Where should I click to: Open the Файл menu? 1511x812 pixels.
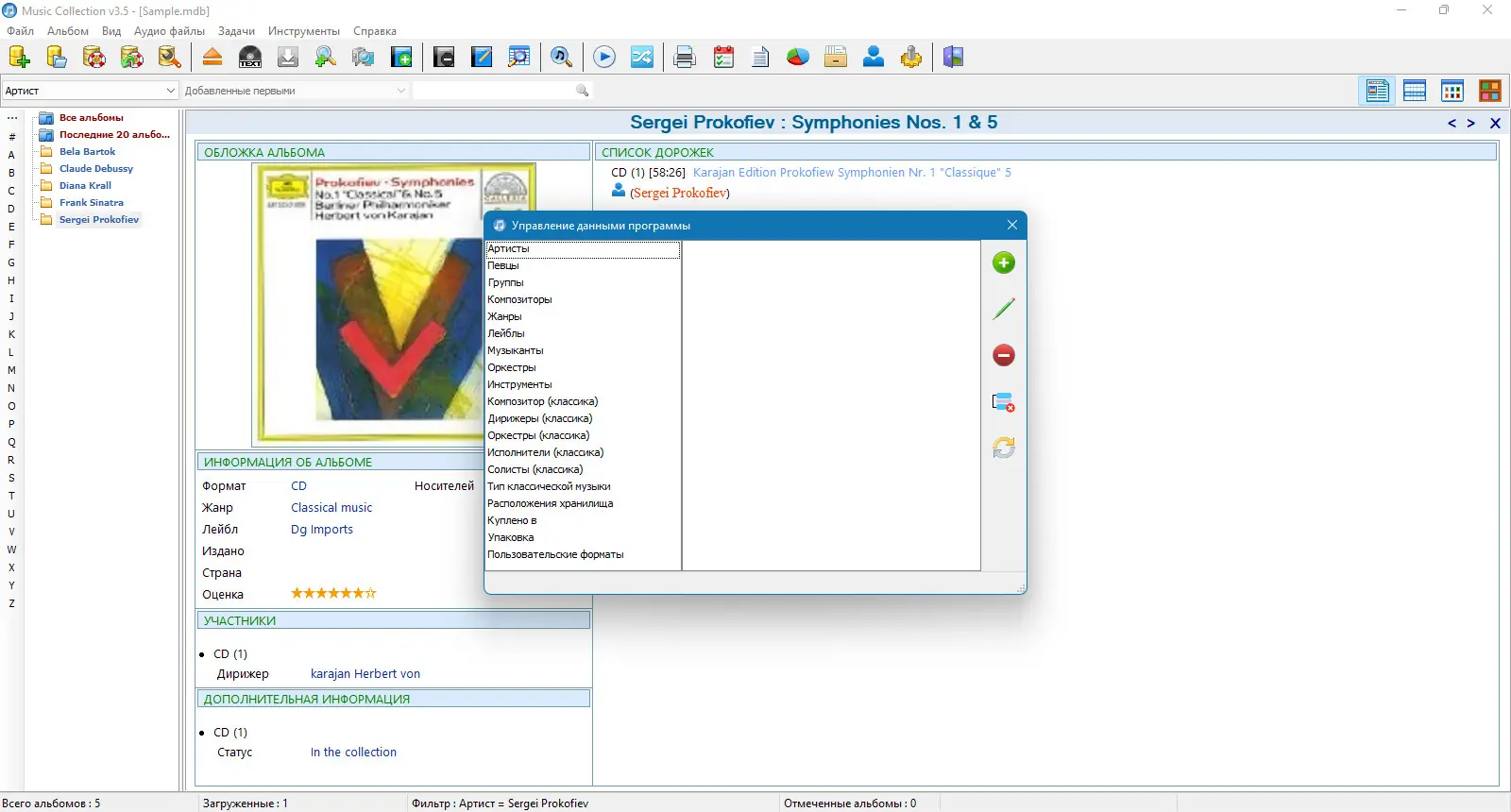click(x=20, y=31)
